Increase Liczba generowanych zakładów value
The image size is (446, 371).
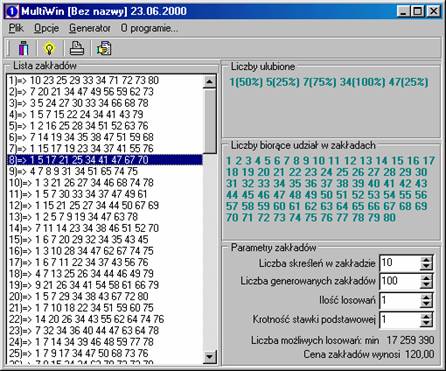click(x=426, y=277)
